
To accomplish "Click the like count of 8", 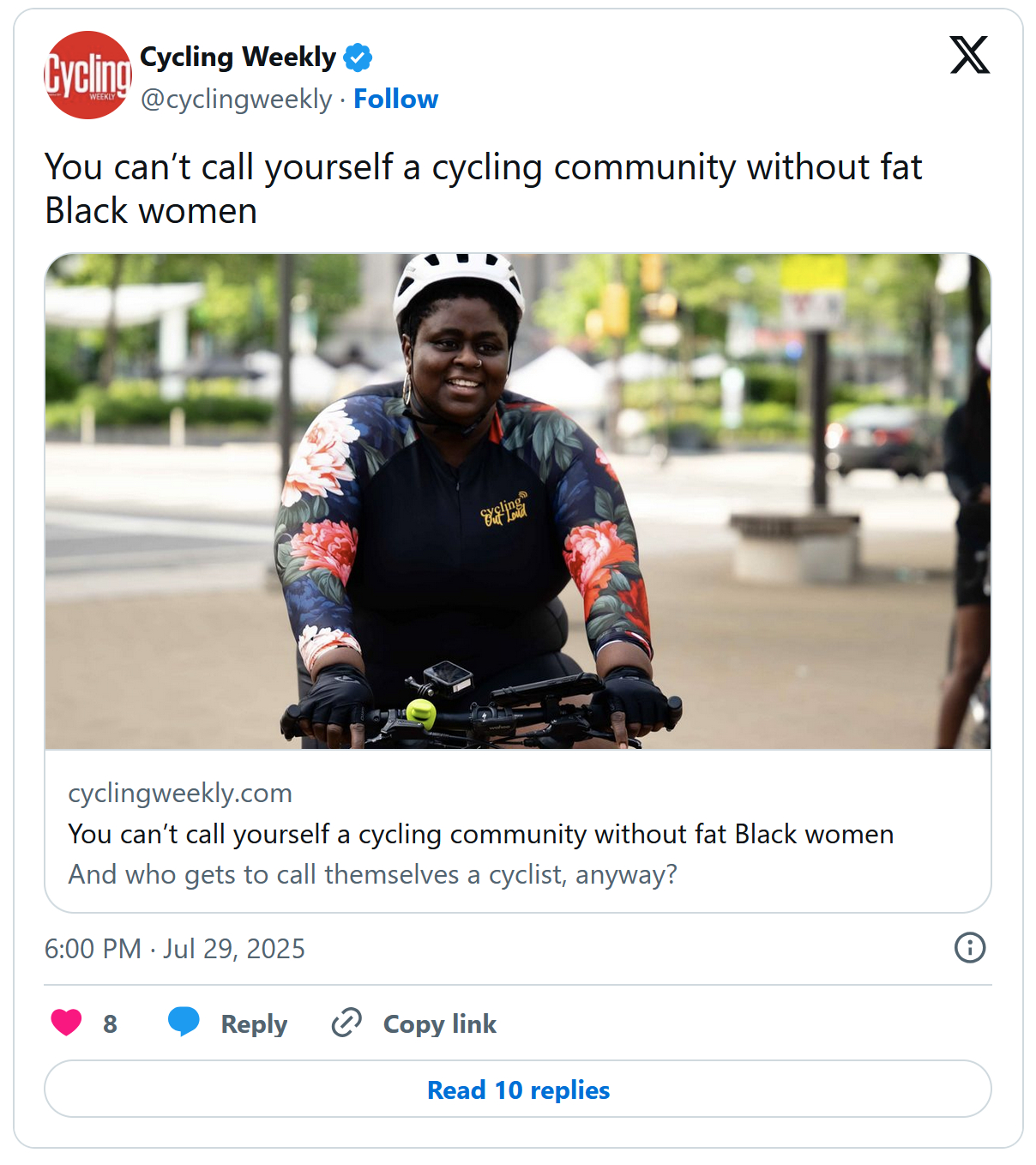I will coord(110,1024).
